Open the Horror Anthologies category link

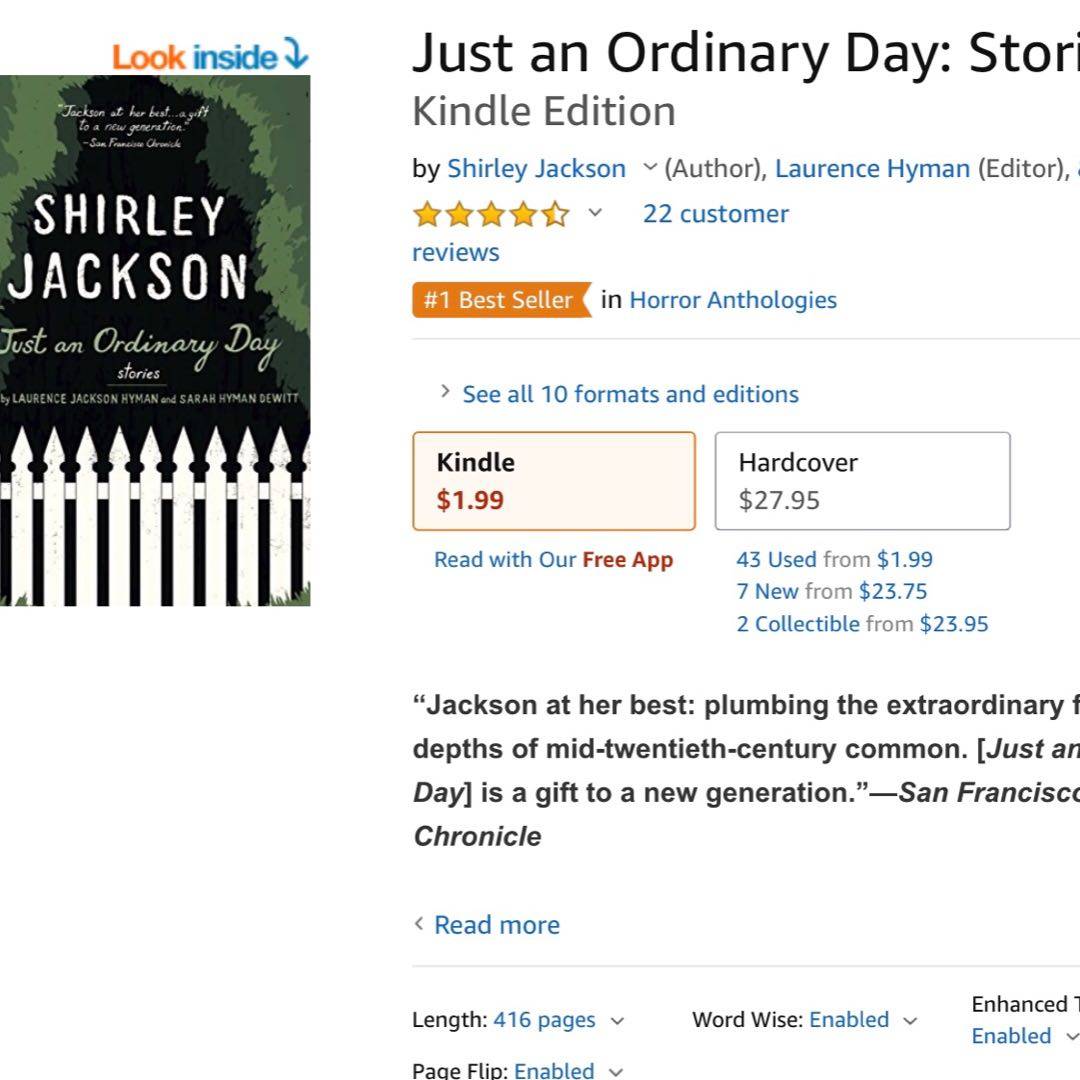pos(733,300)
